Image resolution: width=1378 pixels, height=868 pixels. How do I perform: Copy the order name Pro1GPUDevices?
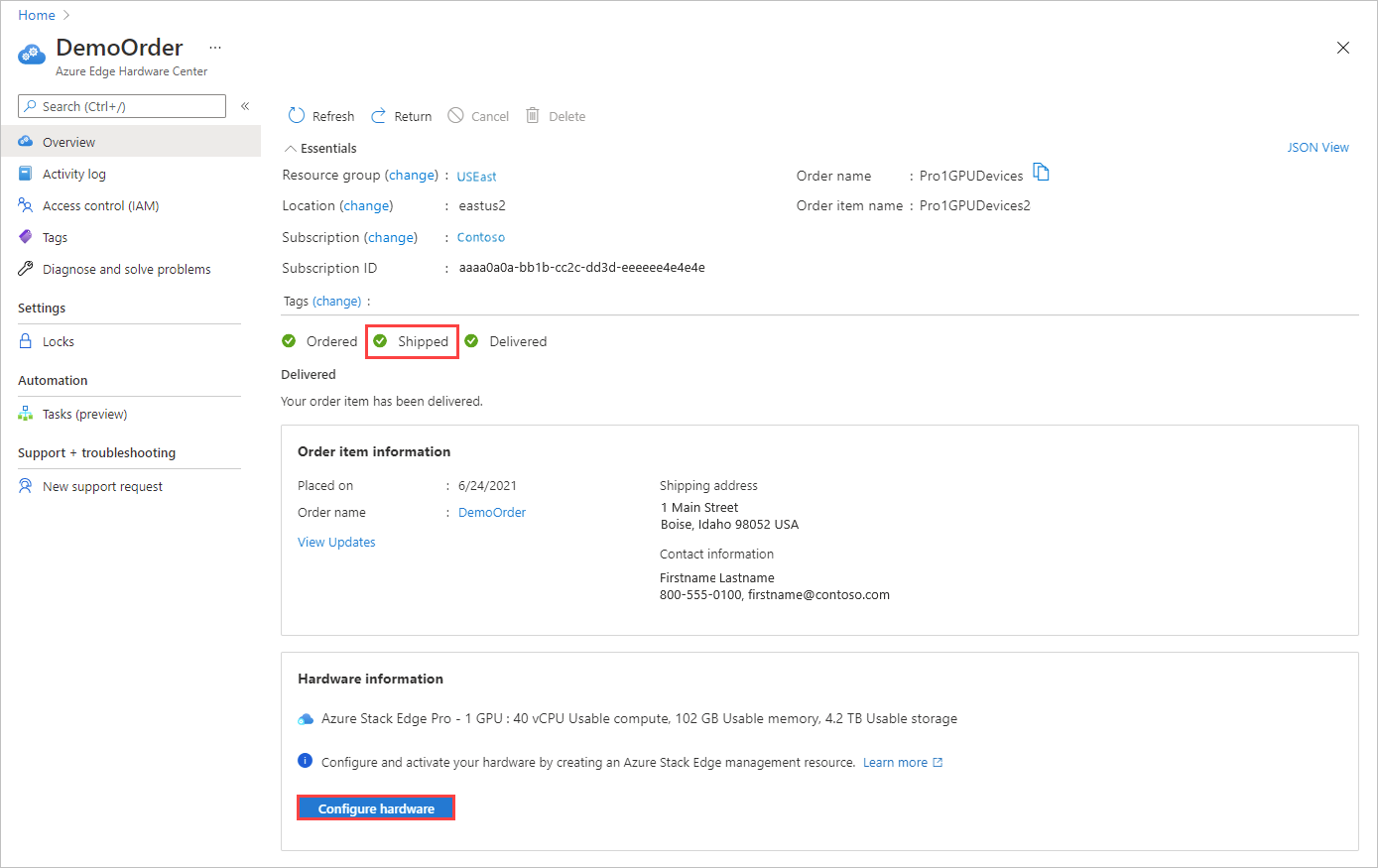[1042, 172]
